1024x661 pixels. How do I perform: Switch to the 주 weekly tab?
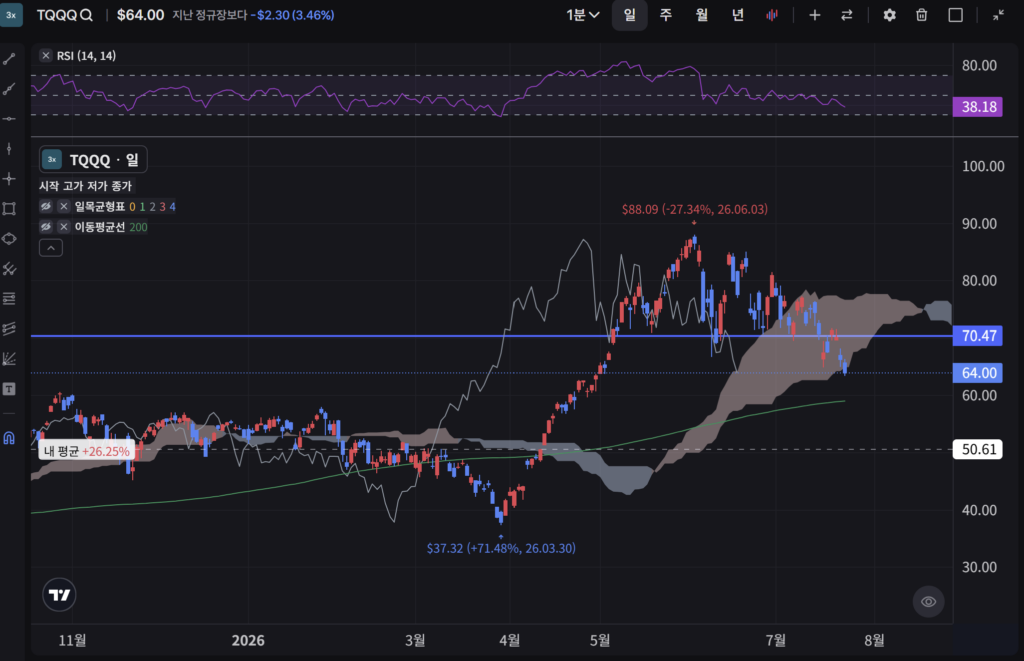(665, 15)
